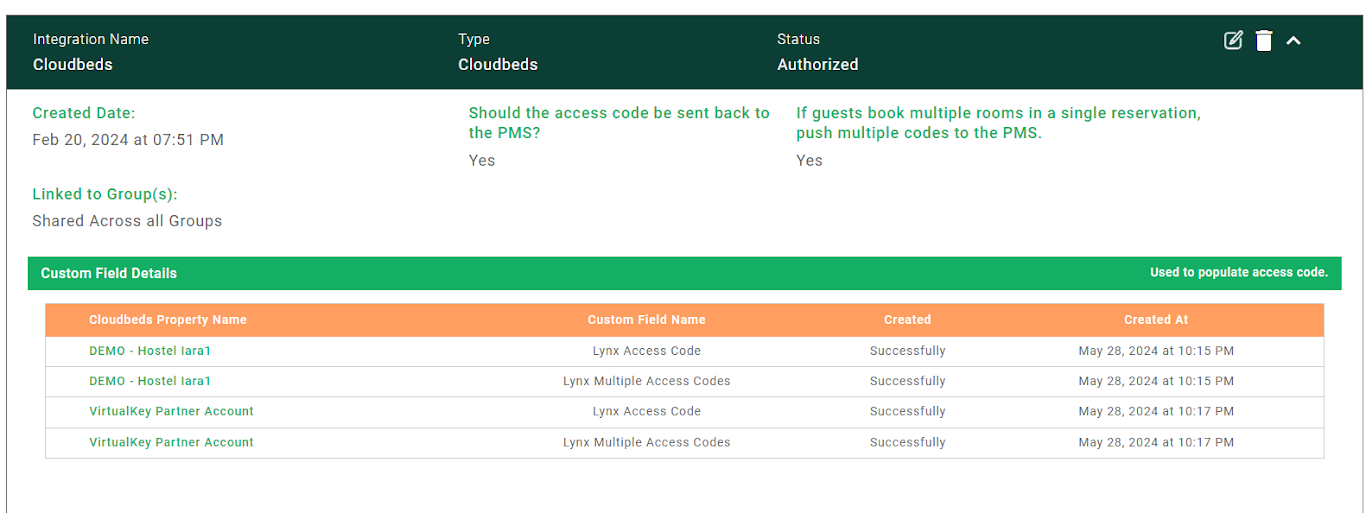This screenshot has height=513, width=1366.
Task: Click the May 28, 2024 10:17 PM last row timestamp
Action: point(1156,442)
